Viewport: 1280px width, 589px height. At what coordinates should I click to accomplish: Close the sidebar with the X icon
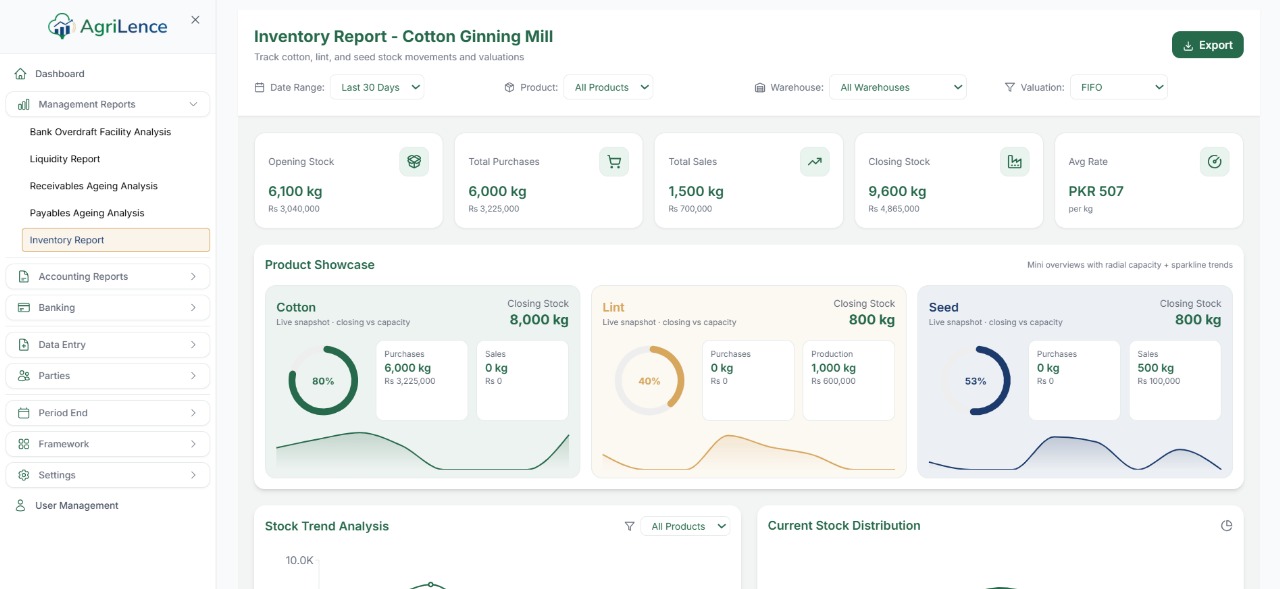[195, 20]
